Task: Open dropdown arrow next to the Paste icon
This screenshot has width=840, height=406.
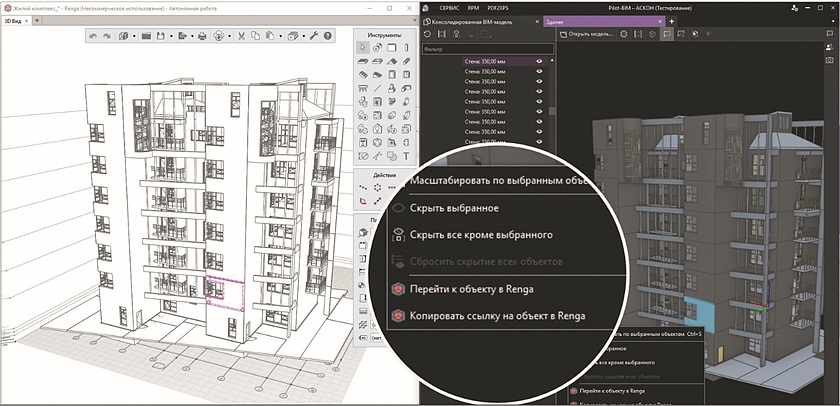Action: (x=281, y=37)
